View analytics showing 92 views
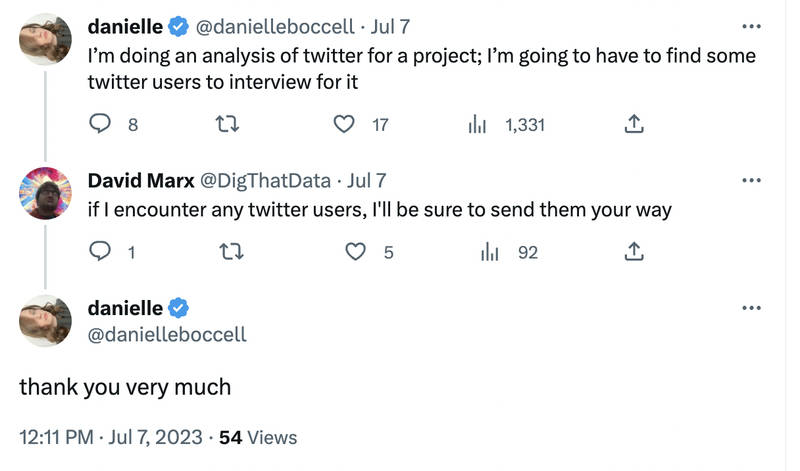This screenshot has height=471, width=800. click(x=489, y=252)
